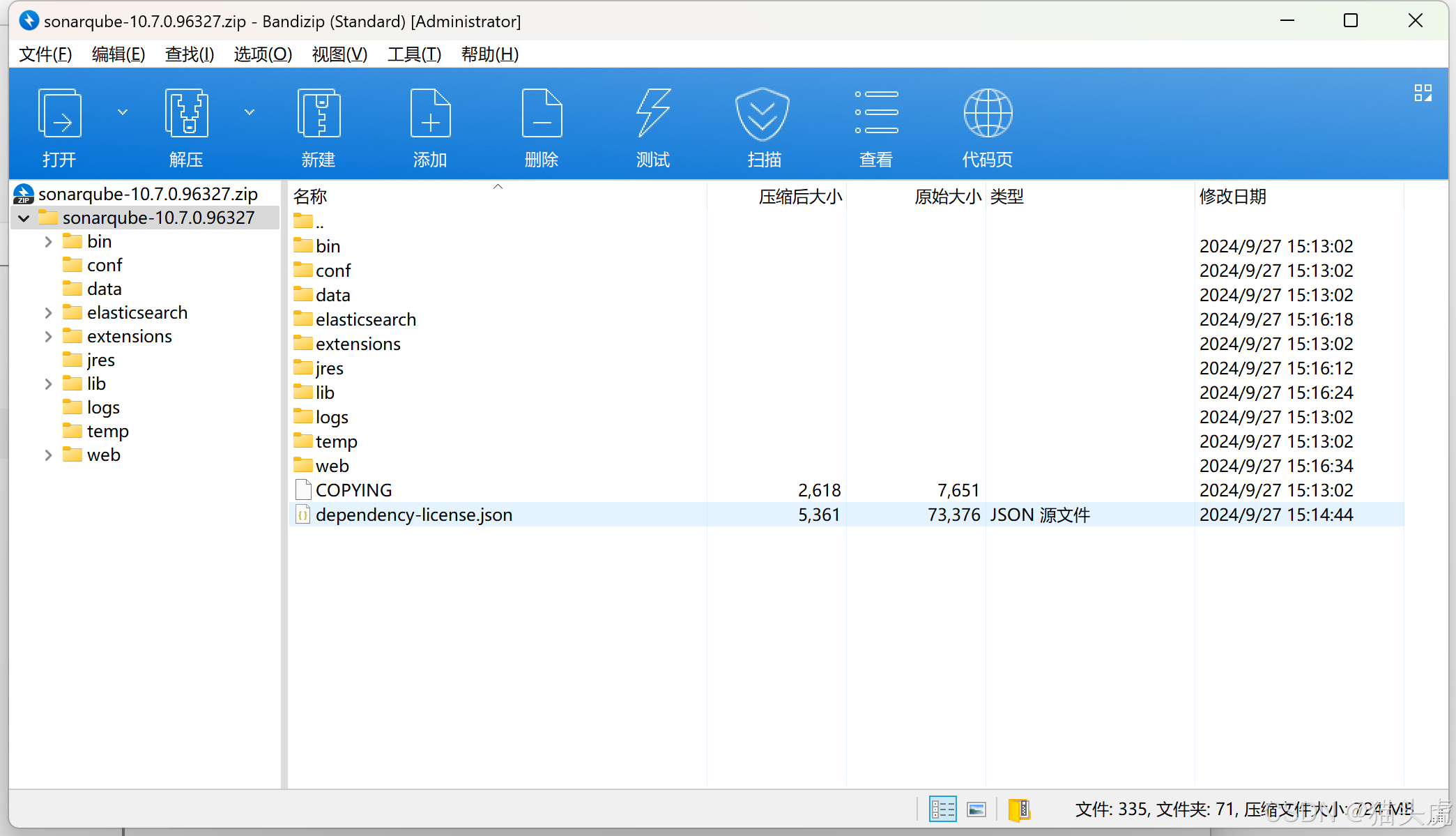Toggle the layout grid icon at top right
The height and width of the screenshot is (836, 1456).
tap(1423, 92)
